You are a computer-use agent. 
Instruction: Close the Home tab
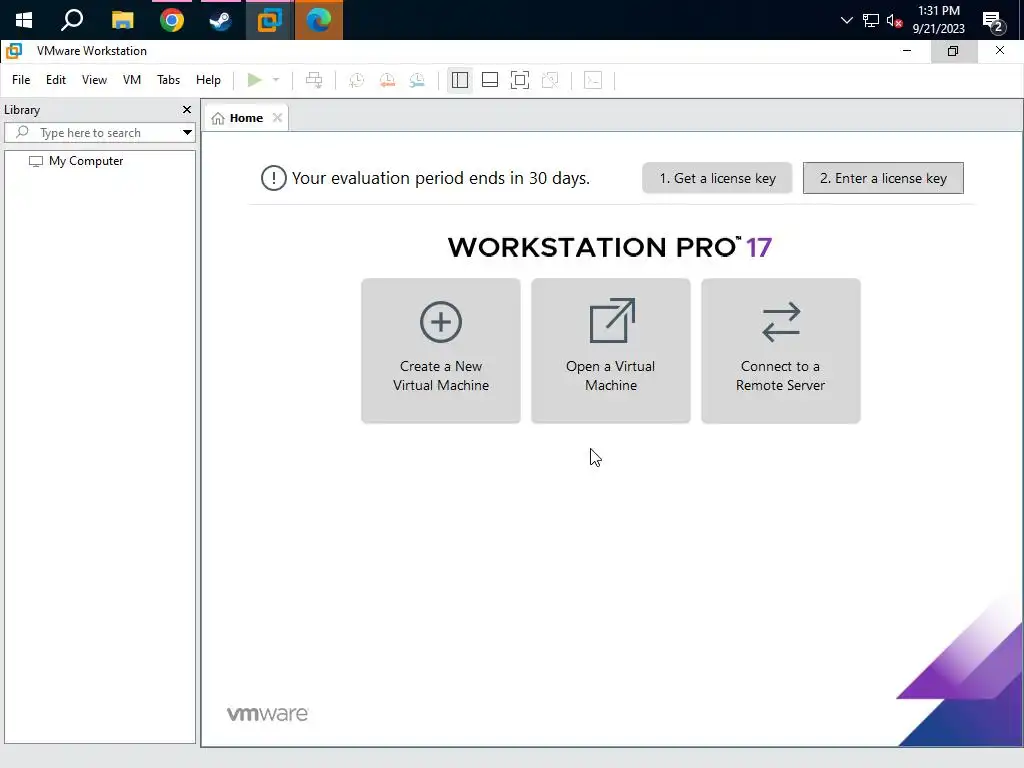point(278,118)
